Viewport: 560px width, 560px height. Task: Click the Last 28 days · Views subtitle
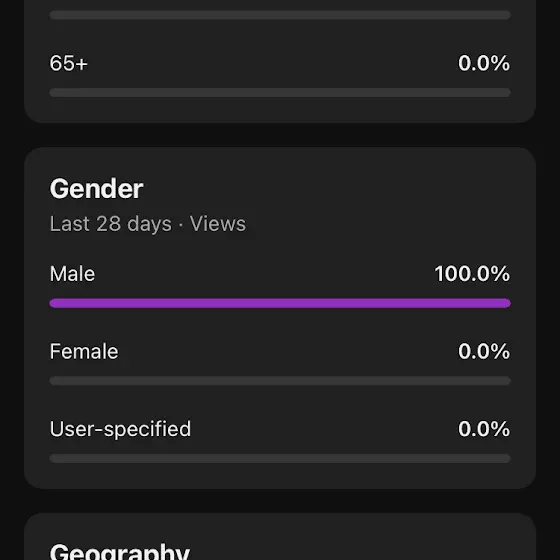click(x=148, y=224)
